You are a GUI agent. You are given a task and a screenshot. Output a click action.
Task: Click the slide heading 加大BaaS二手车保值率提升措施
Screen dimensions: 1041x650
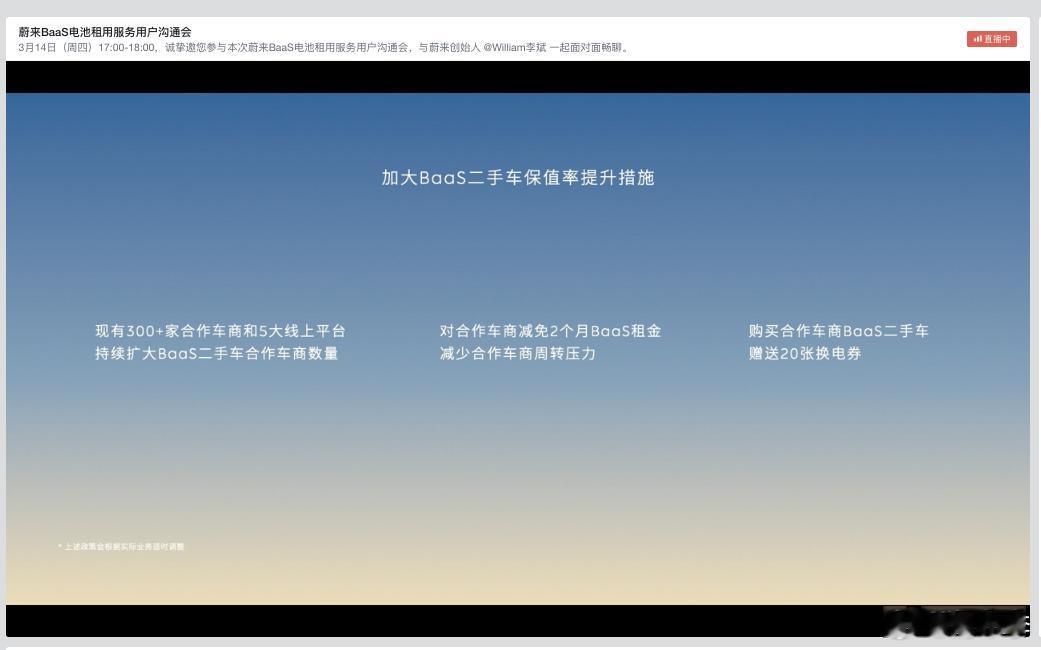pos(518,178)
